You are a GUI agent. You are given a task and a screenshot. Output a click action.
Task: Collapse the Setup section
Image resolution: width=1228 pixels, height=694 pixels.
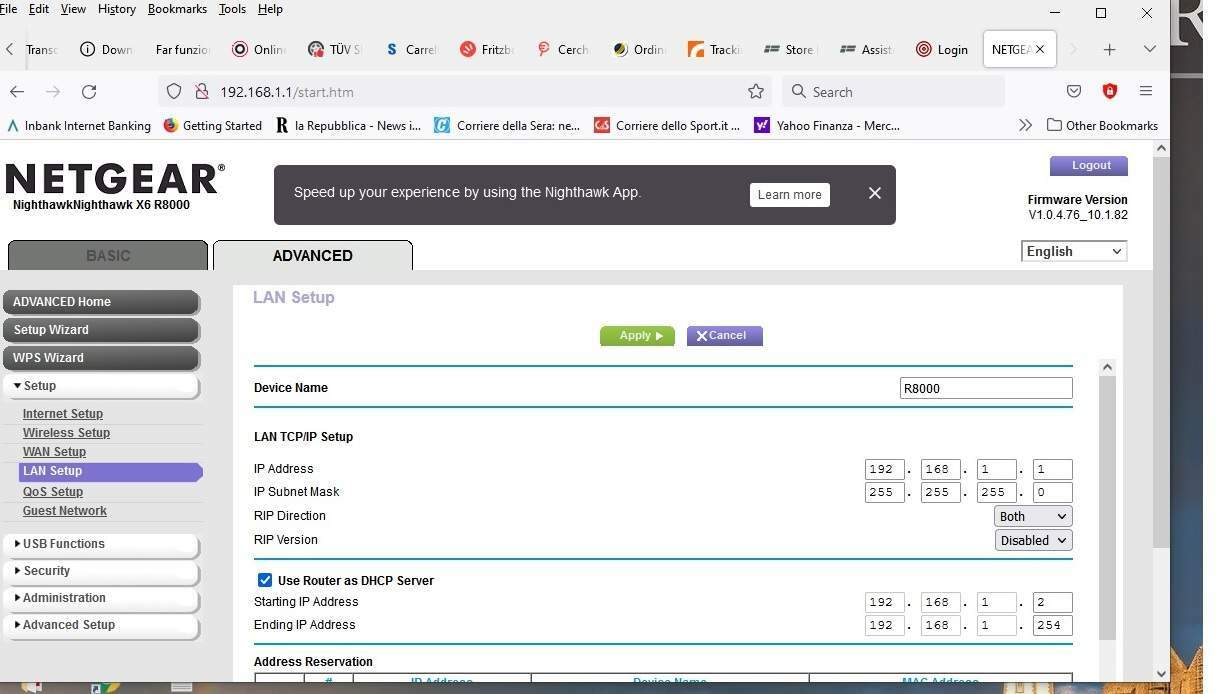(x=101, y=386)
